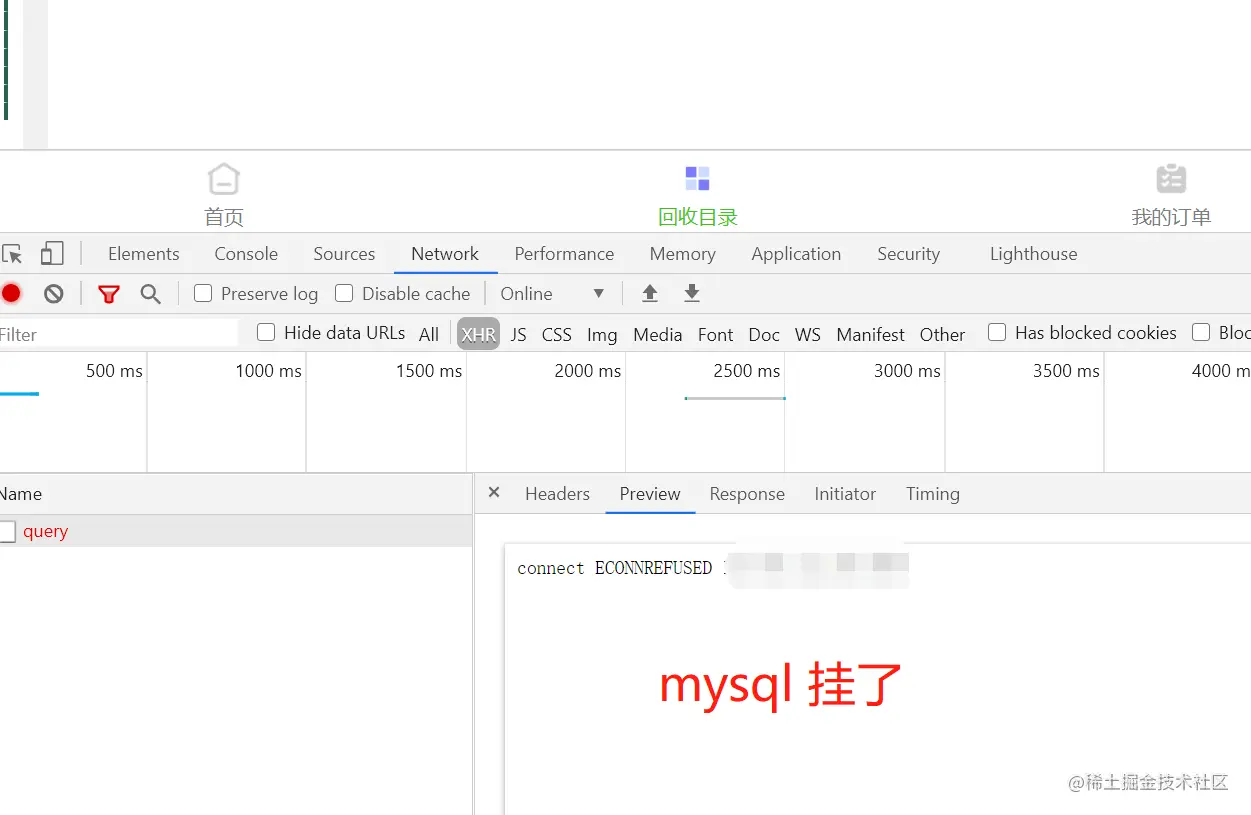Viewport: 1251px width, 815px height.
Task: Select the Network panel tab
Action: coord(445,254)
